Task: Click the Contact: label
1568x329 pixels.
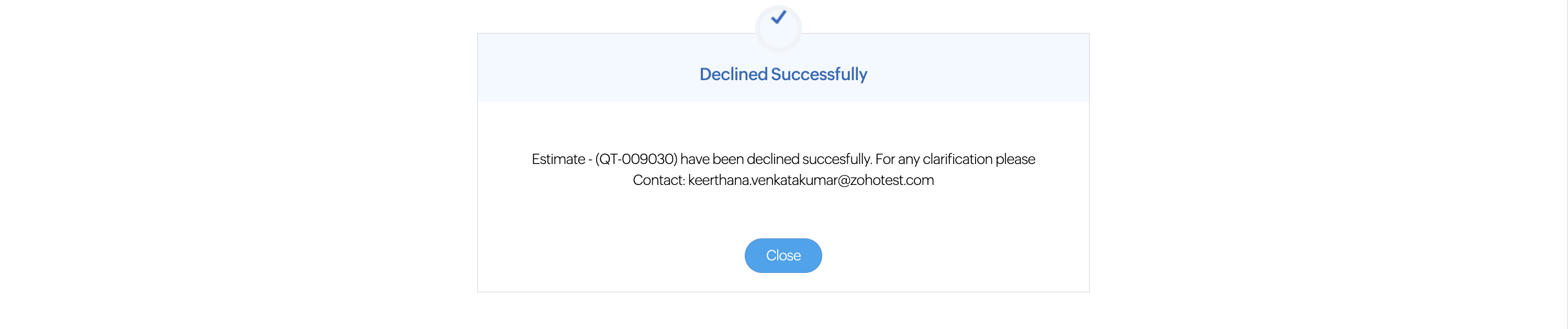Action: [x=658, y=180]
